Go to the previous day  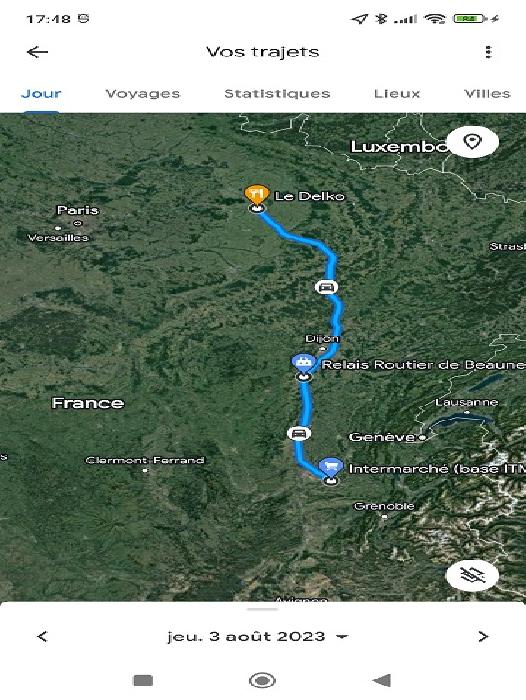42,636
